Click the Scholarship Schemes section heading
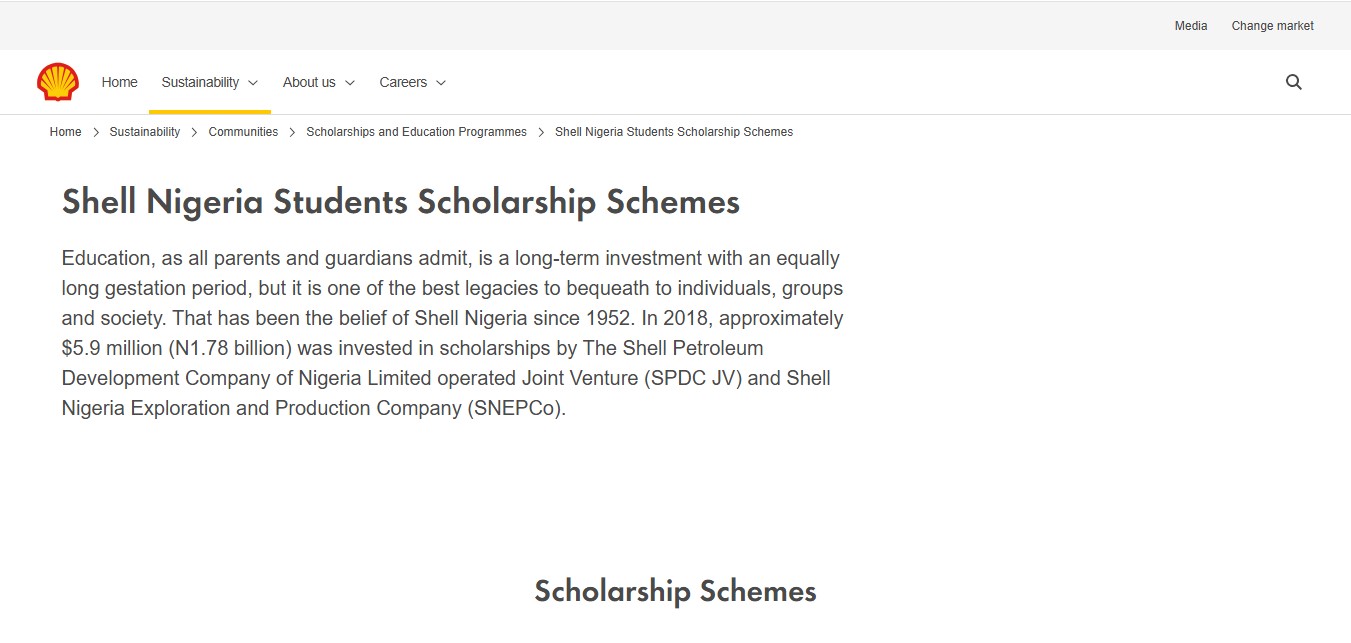 click(x=675, y=591)
